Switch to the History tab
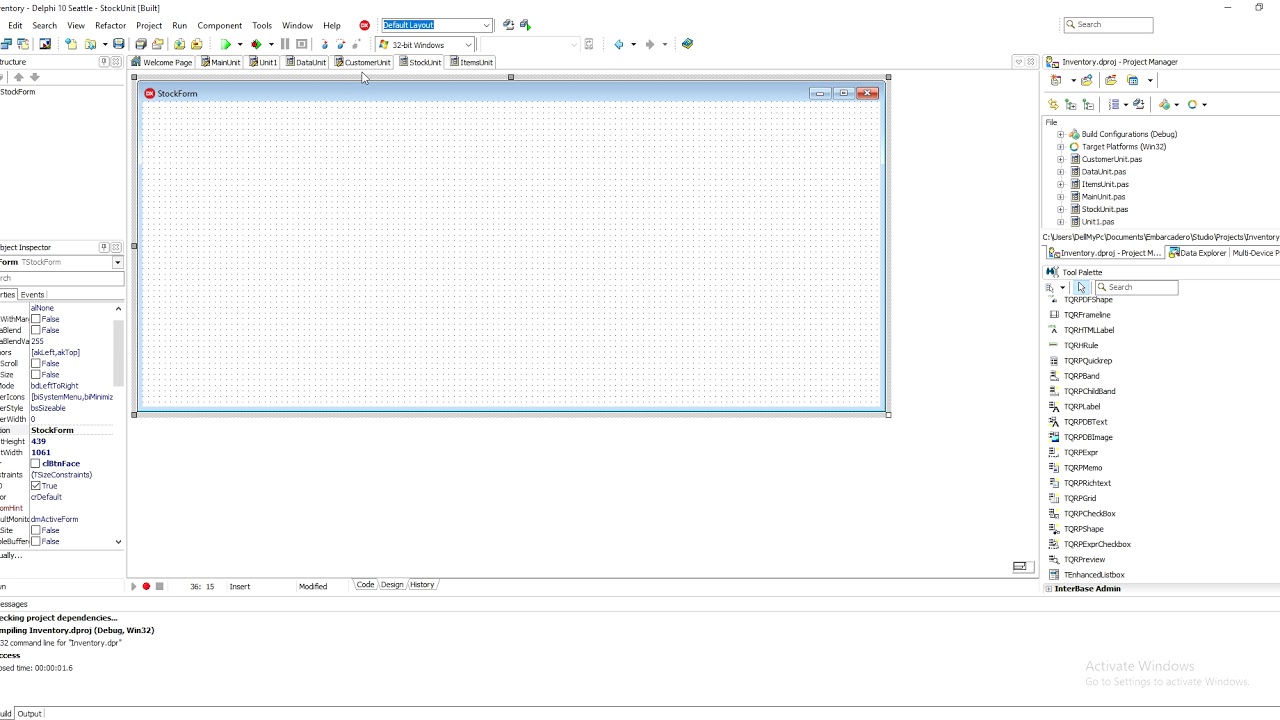1280x720 pixels. tap(422, 585)
